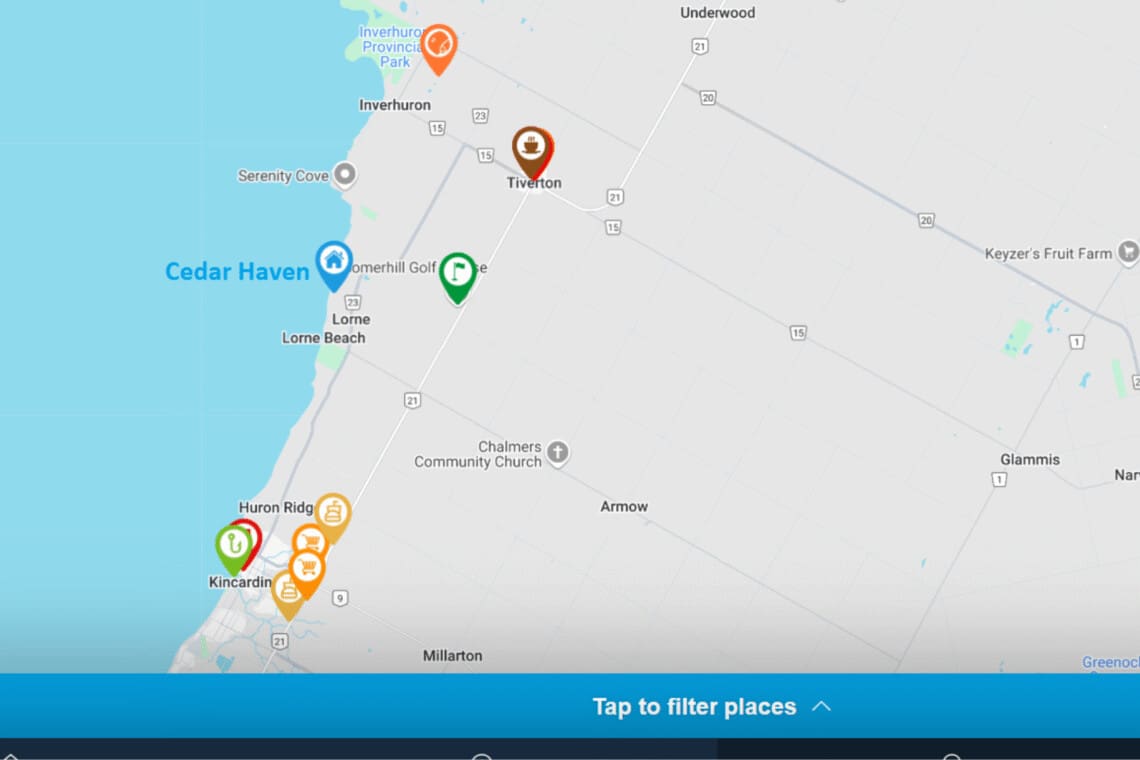Select the brown coffee cup marker at Tiverton
Screen dimensions: 1140x760
coord(531,147)
